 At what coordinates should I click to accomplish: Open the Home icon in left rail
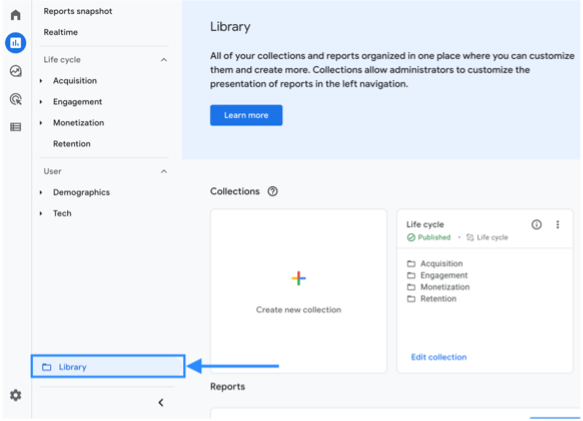[16, 15]
